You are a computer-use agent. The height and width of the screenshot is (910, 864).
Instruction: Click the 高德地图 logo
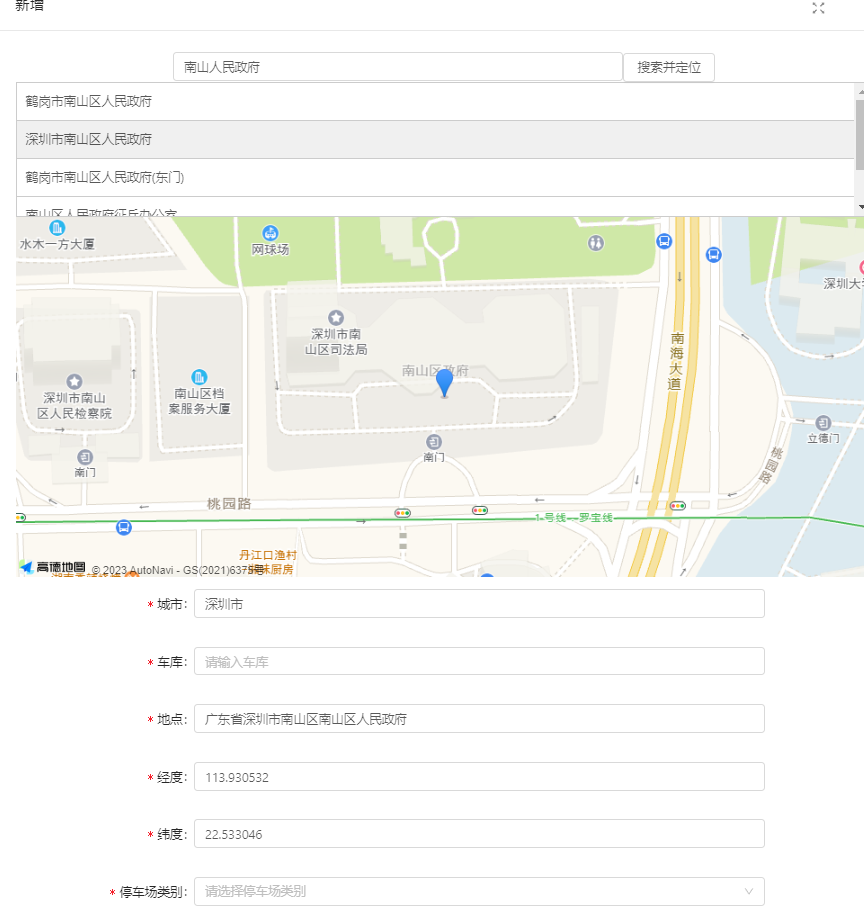pos(52,567)
